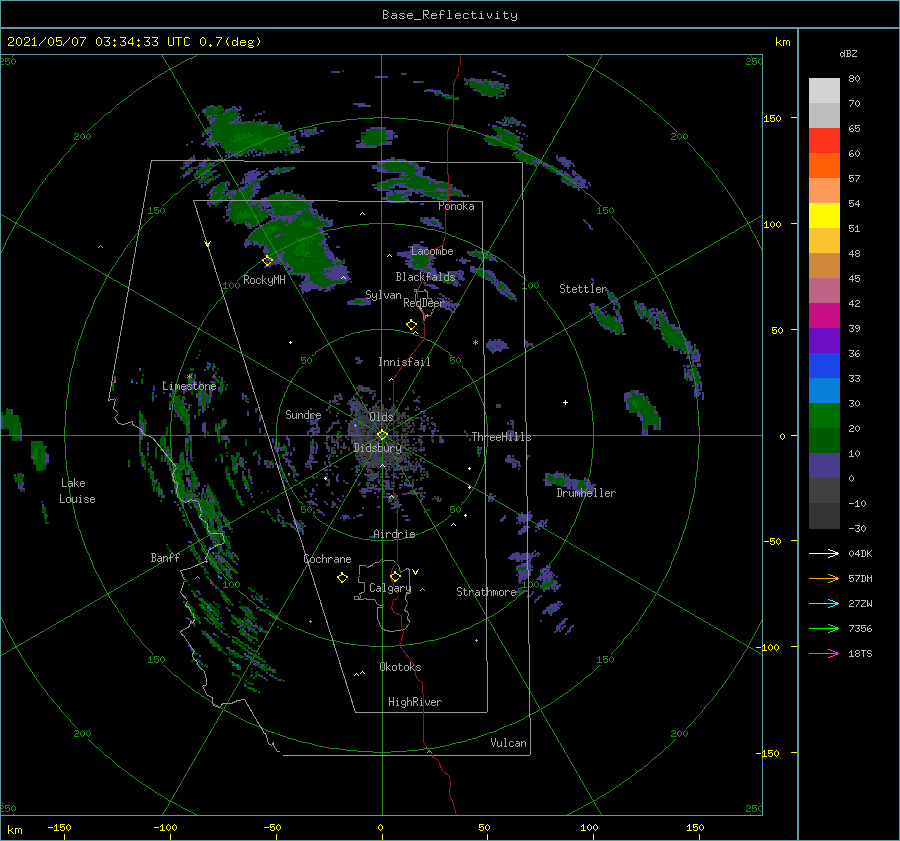Image resolution: width=900 pixels, height=841 pixels.
Task: Click the Sylvan label
Action: [383, 296]
